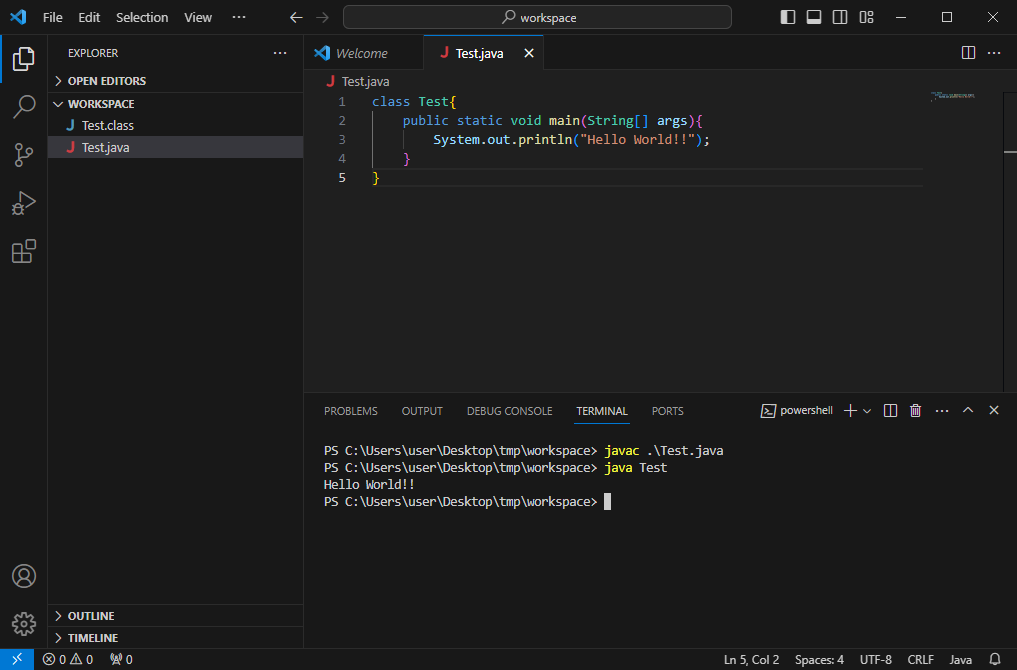The image size is (1017, 670).
Task: Change language mode via Java entry
Action: tap(961, 659)
